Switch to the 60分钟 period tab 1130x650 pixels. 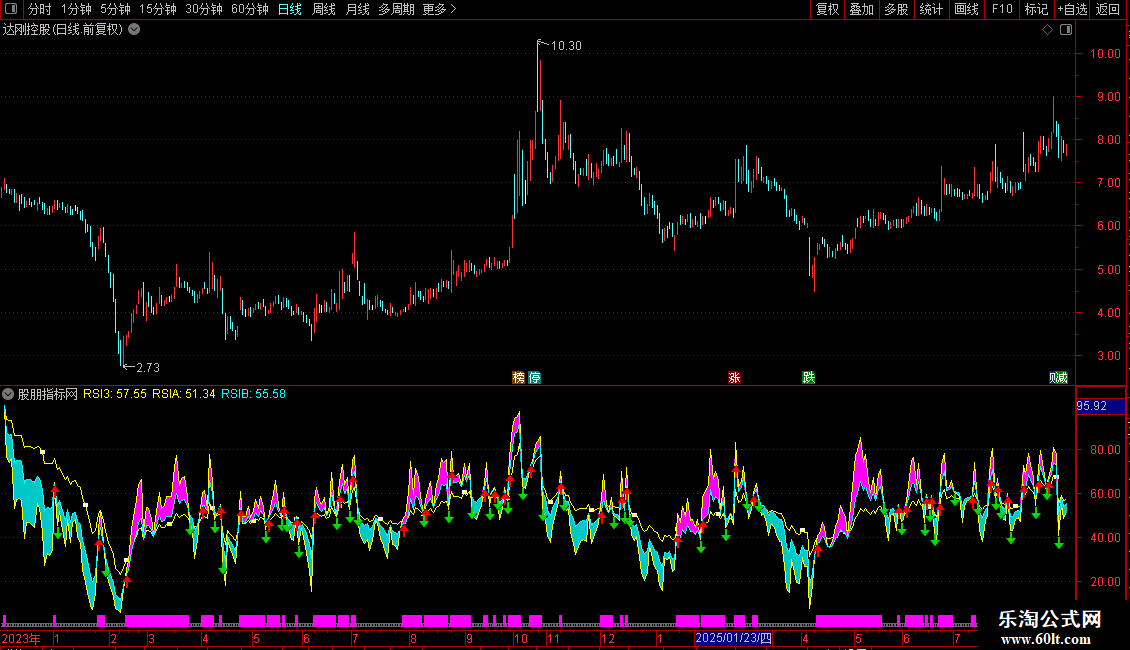tap(249, 9)
